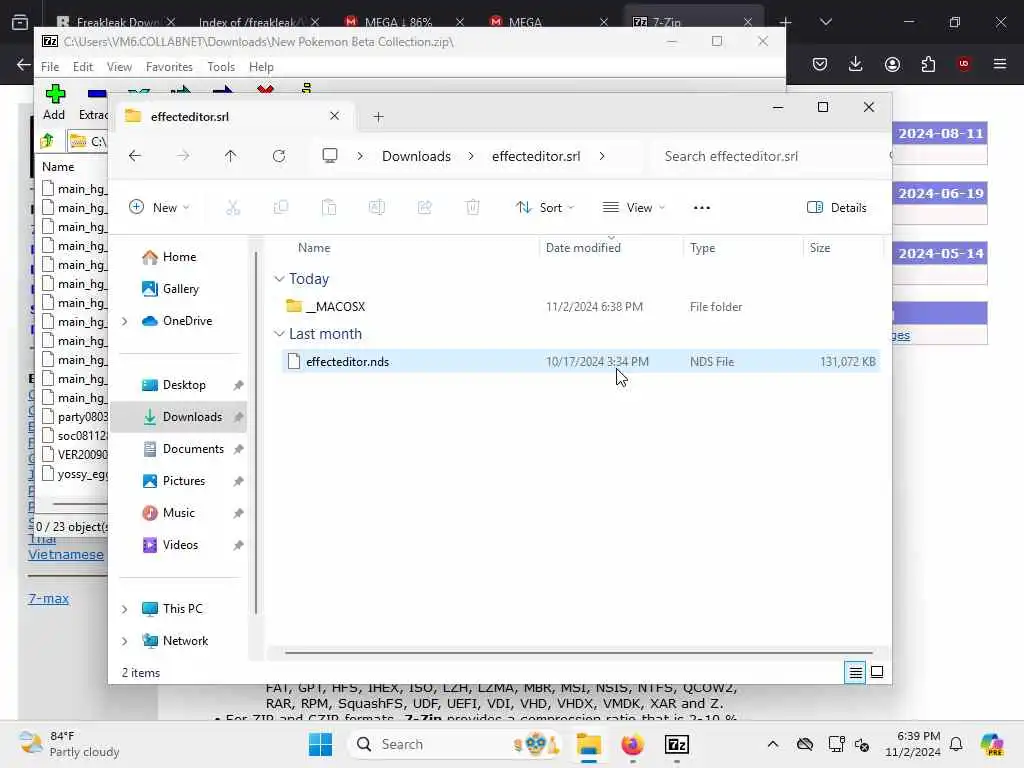Toggle the Details pane button

pos(837,208)
